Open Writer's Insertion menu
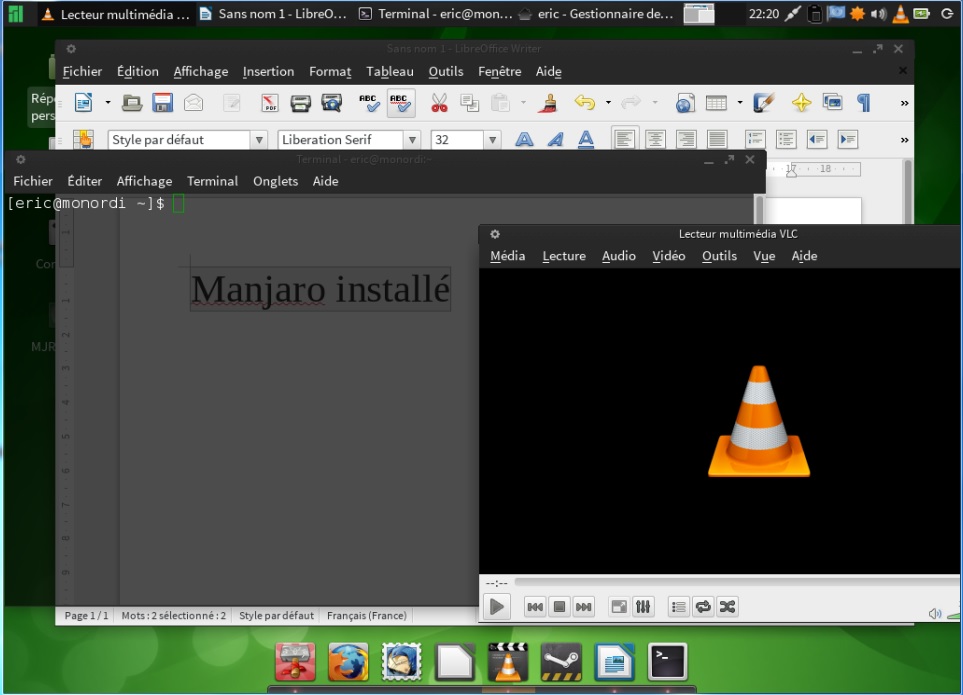The width and height of the screenshot is (963, 695). tap(268, 72)
